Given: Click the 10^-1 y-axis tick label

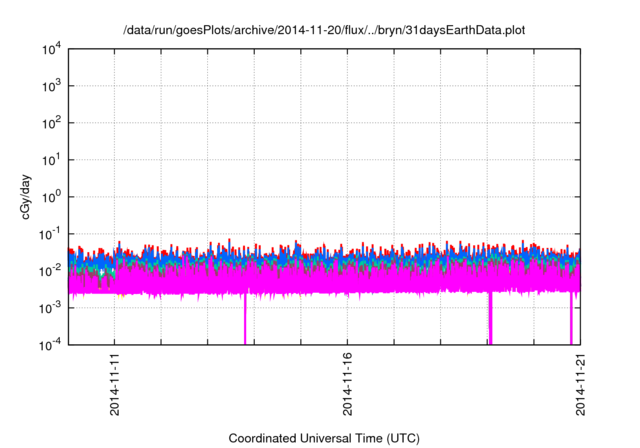Looking at the screenshot, I should 51,234.
